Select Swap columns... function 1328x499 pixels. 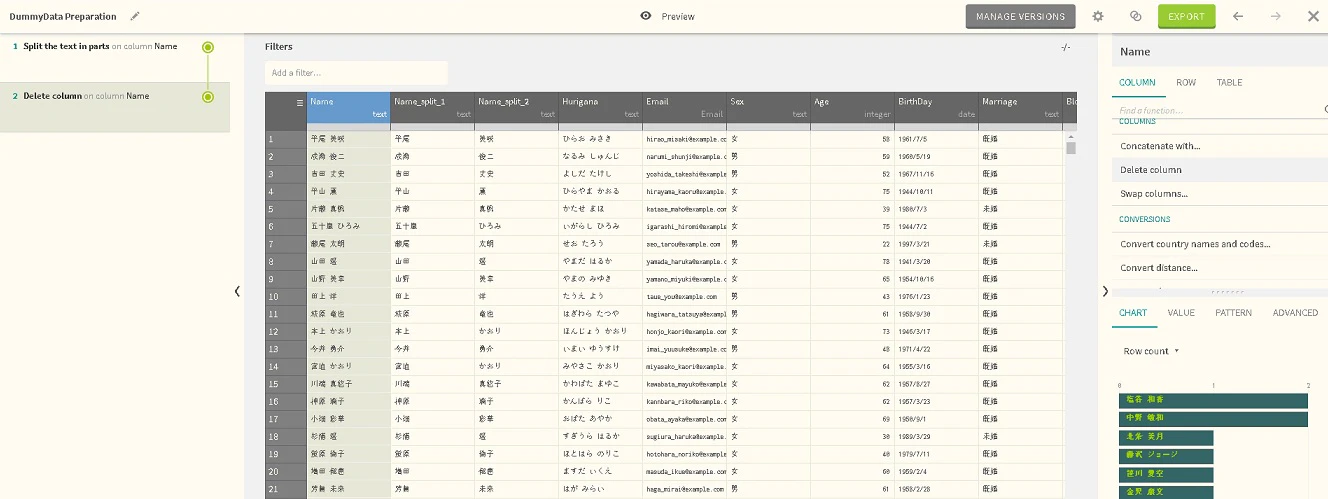[1220, 194]
